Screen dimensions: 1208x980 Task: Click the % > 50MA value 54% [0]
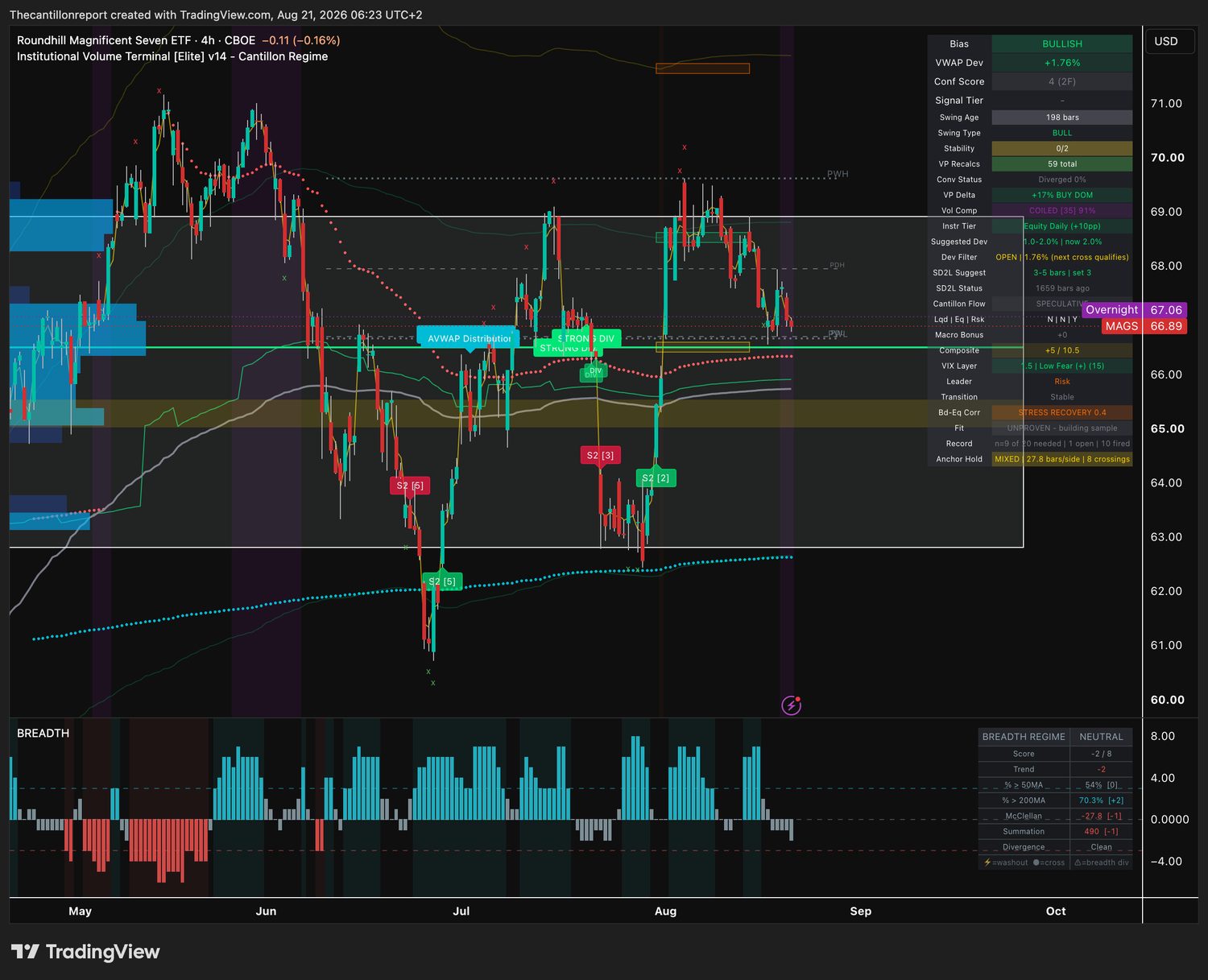1101,785
